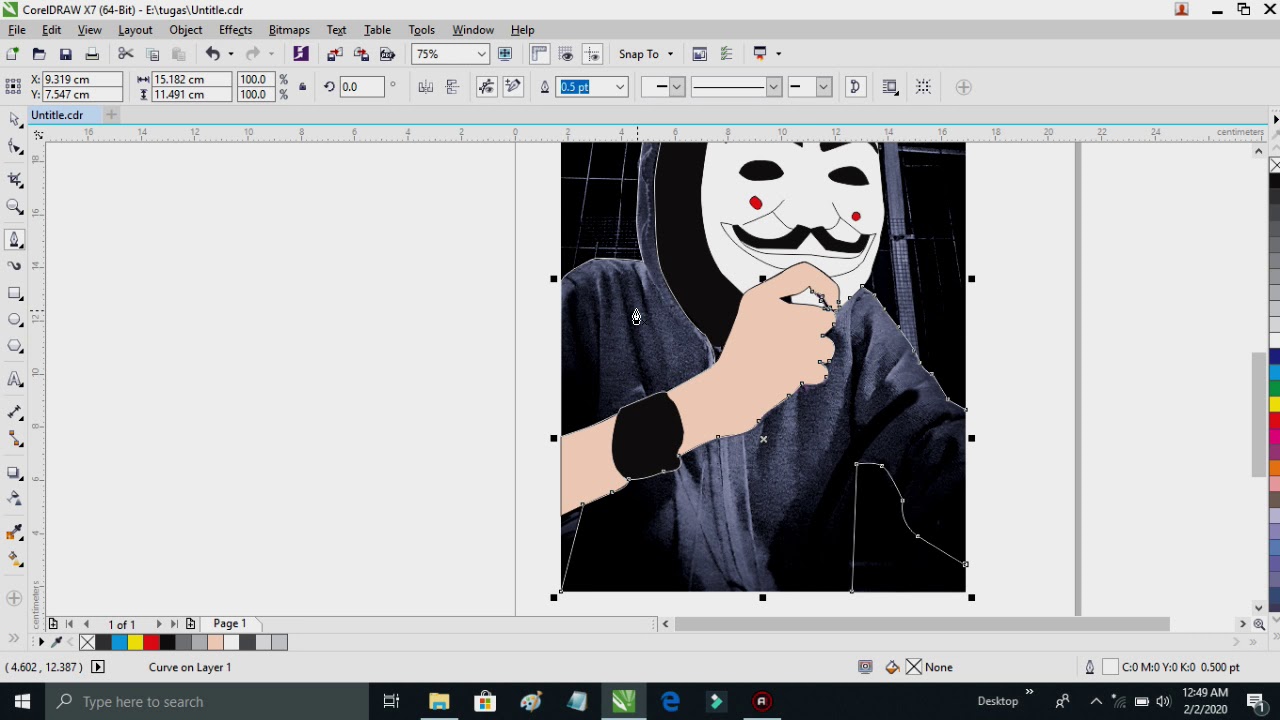Print the document using printer icon

click(x=92, y=54)
